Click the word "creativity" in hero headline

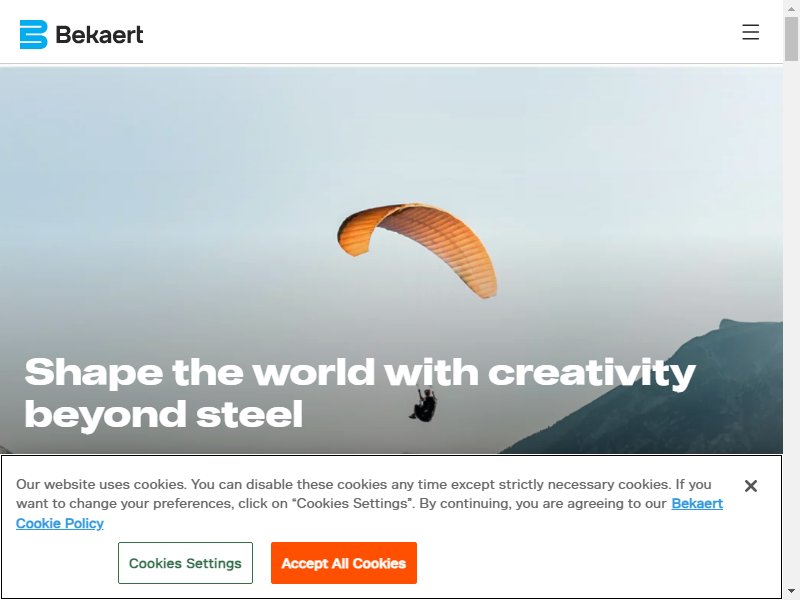pos(592,373)
